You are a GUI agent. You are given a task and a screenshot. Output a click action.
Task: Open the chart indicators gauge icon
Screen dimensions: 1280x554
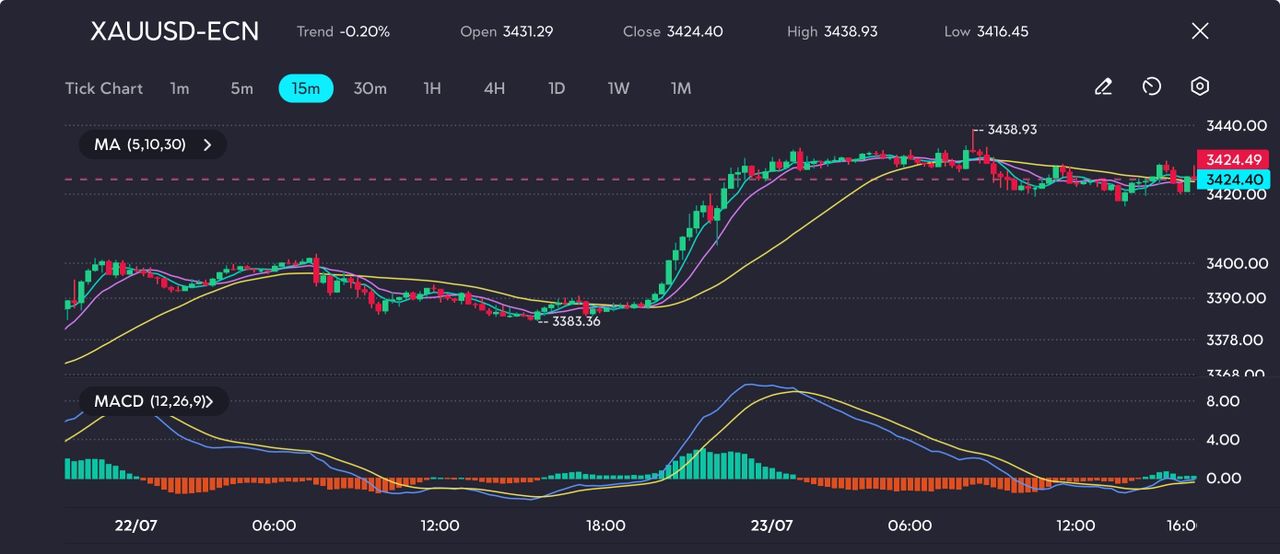[x=1151, y=87]
